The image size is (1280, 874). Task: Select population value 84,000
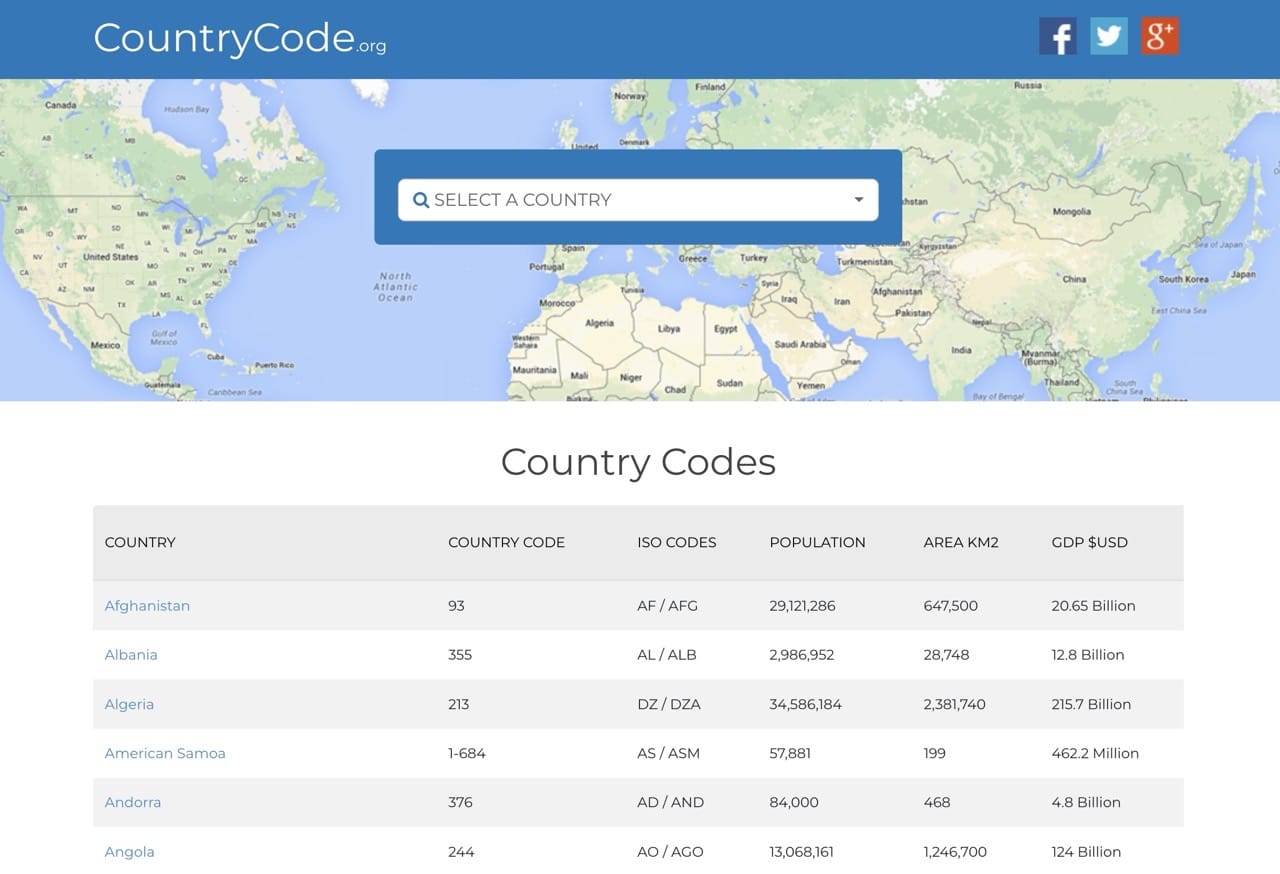[x=794, y=802]
